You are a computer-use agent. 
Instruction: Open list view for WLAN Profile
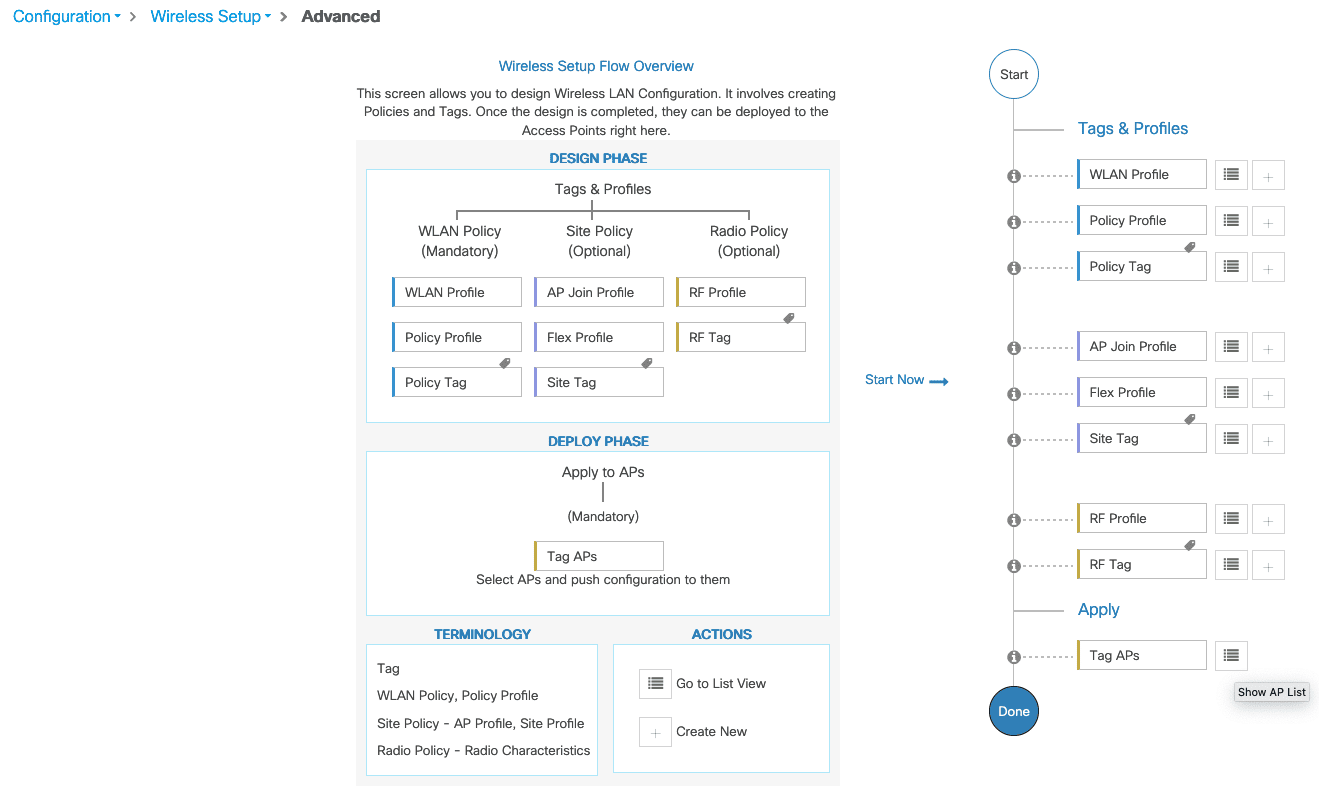pos(1231,175)
